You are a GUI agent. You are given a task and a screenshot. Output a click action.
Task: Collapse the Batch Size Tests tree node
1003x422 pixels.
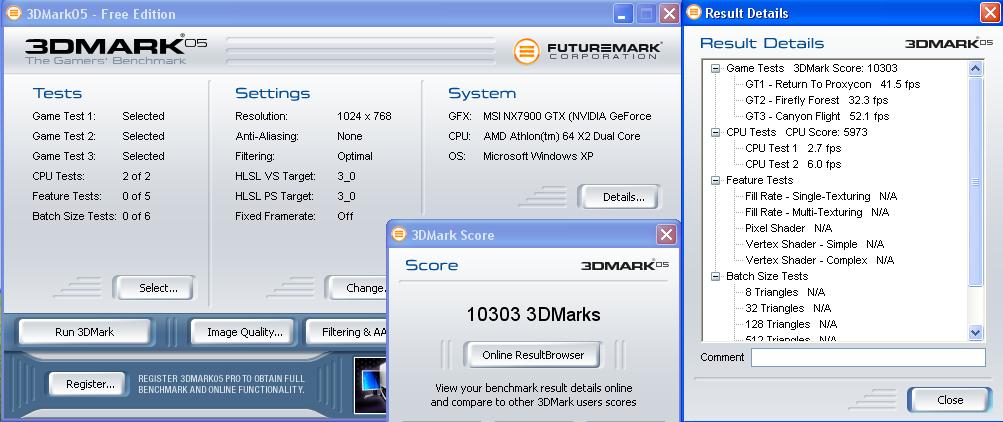pos(716,276)
